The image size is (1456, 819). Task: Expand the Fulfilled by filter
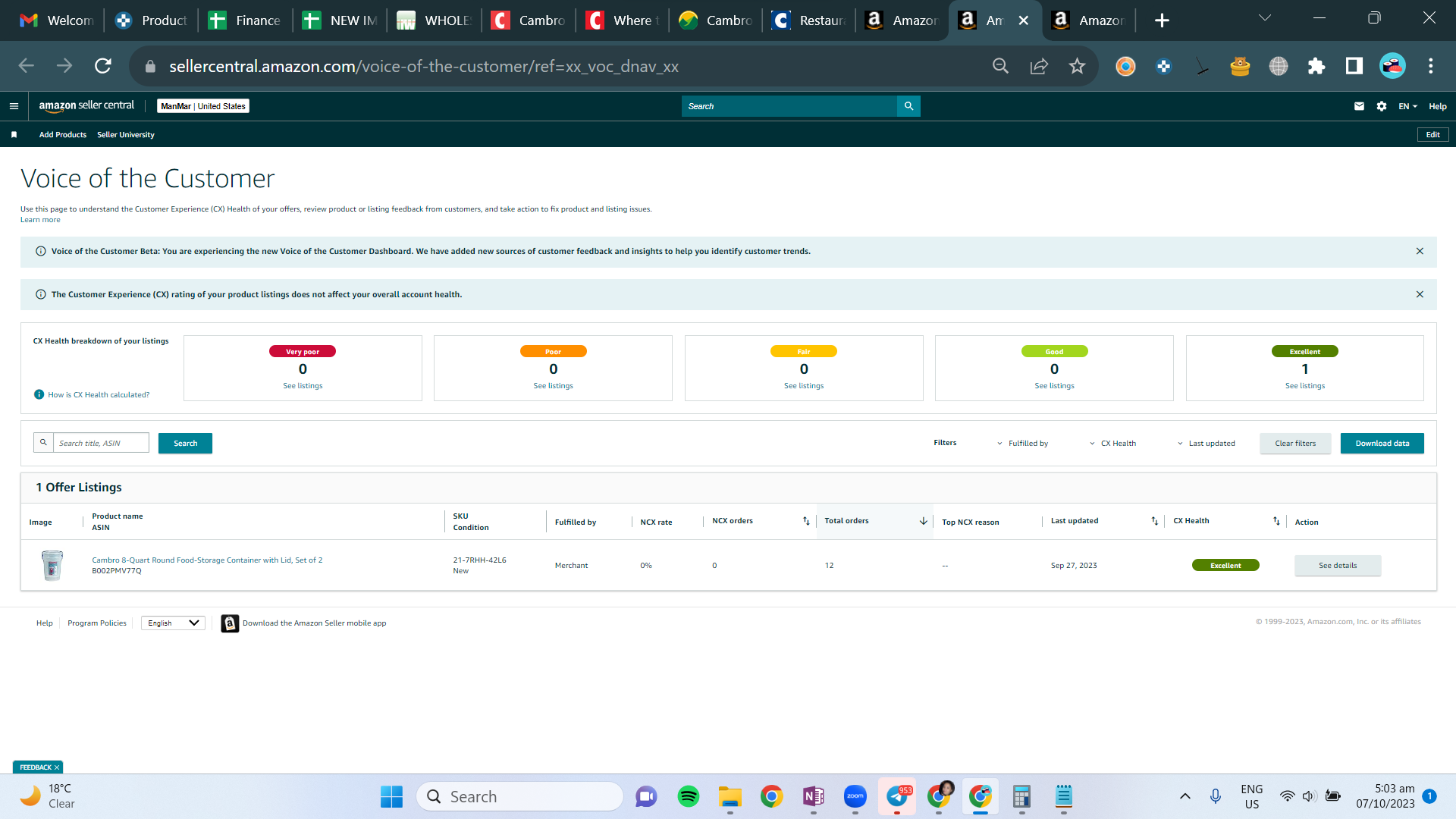[x=1022, y=444]
